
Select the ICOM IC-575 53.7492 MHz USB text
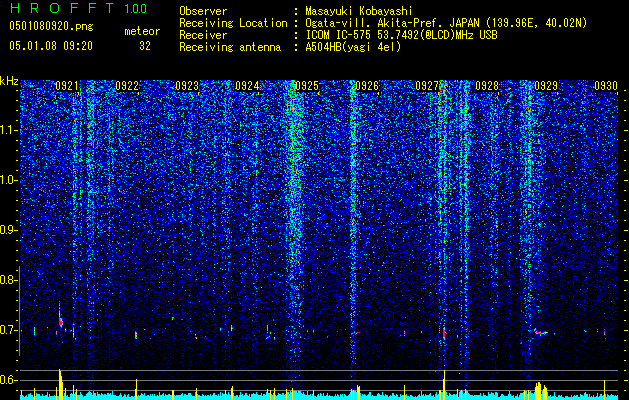pyautogui.click(x=401, y=35)
